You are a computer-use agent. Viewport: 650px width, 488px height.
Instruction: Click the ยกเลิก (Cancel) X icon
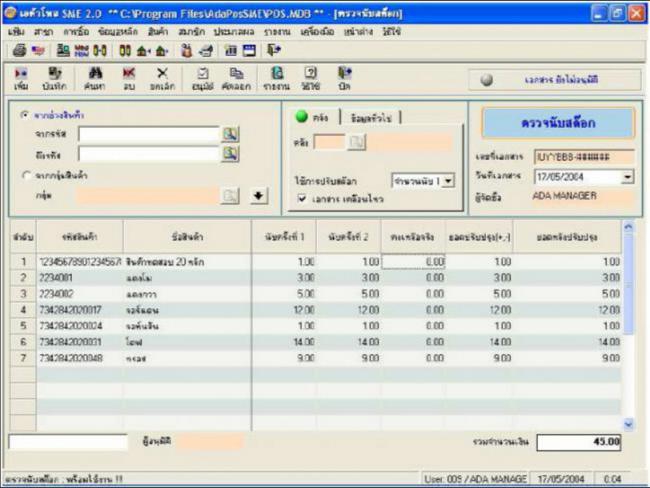tap(162, 78)
